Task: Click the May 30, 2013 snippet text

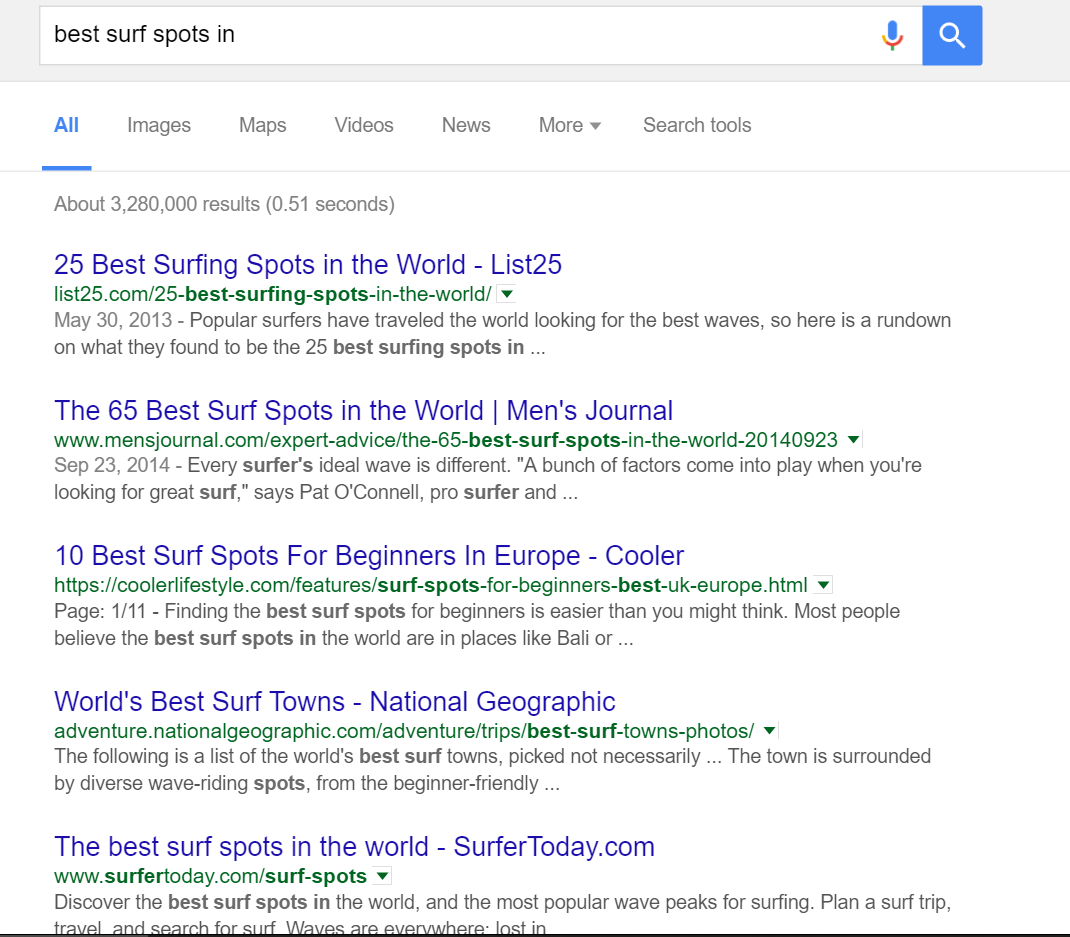Action: point(502,334)
